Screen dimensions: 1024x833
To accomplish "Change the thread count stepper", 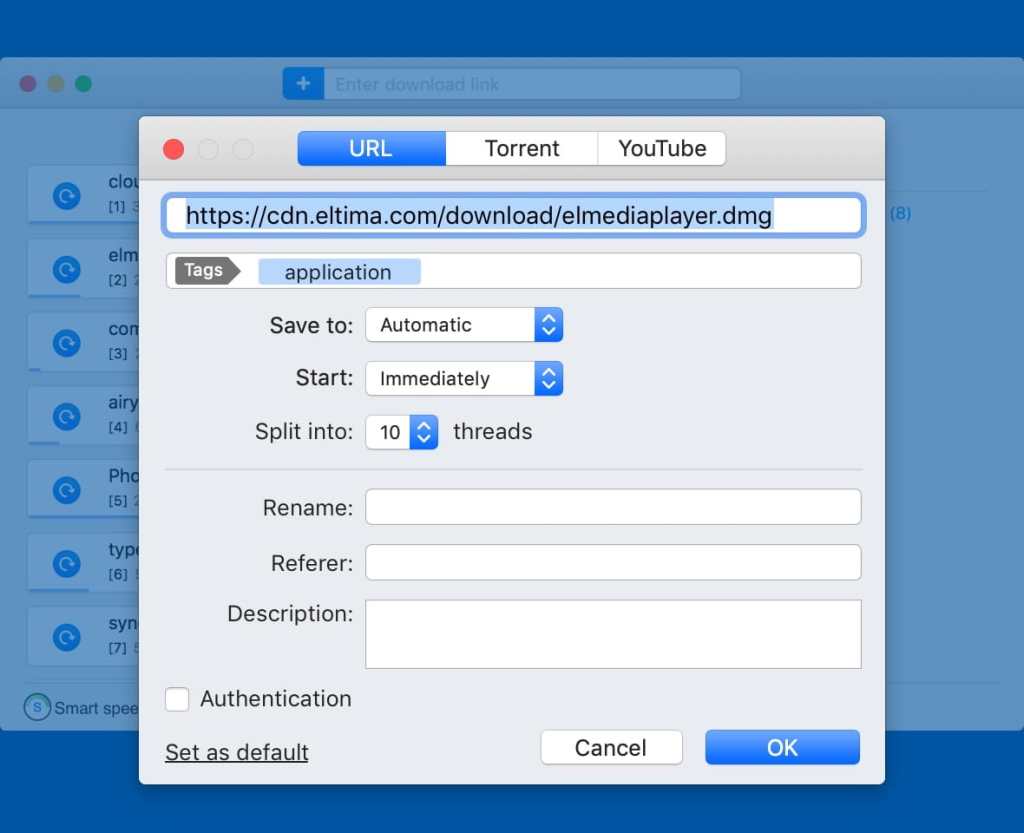I will [424, 432].
